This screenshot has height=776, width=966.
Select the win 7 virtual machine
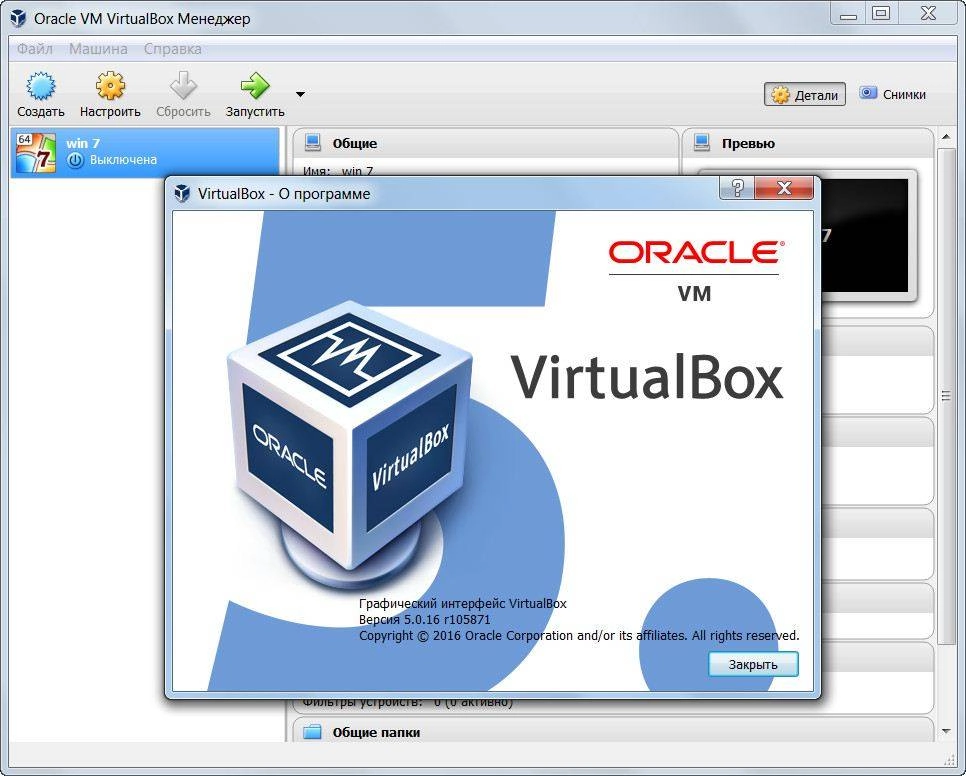tap(145, 152)
